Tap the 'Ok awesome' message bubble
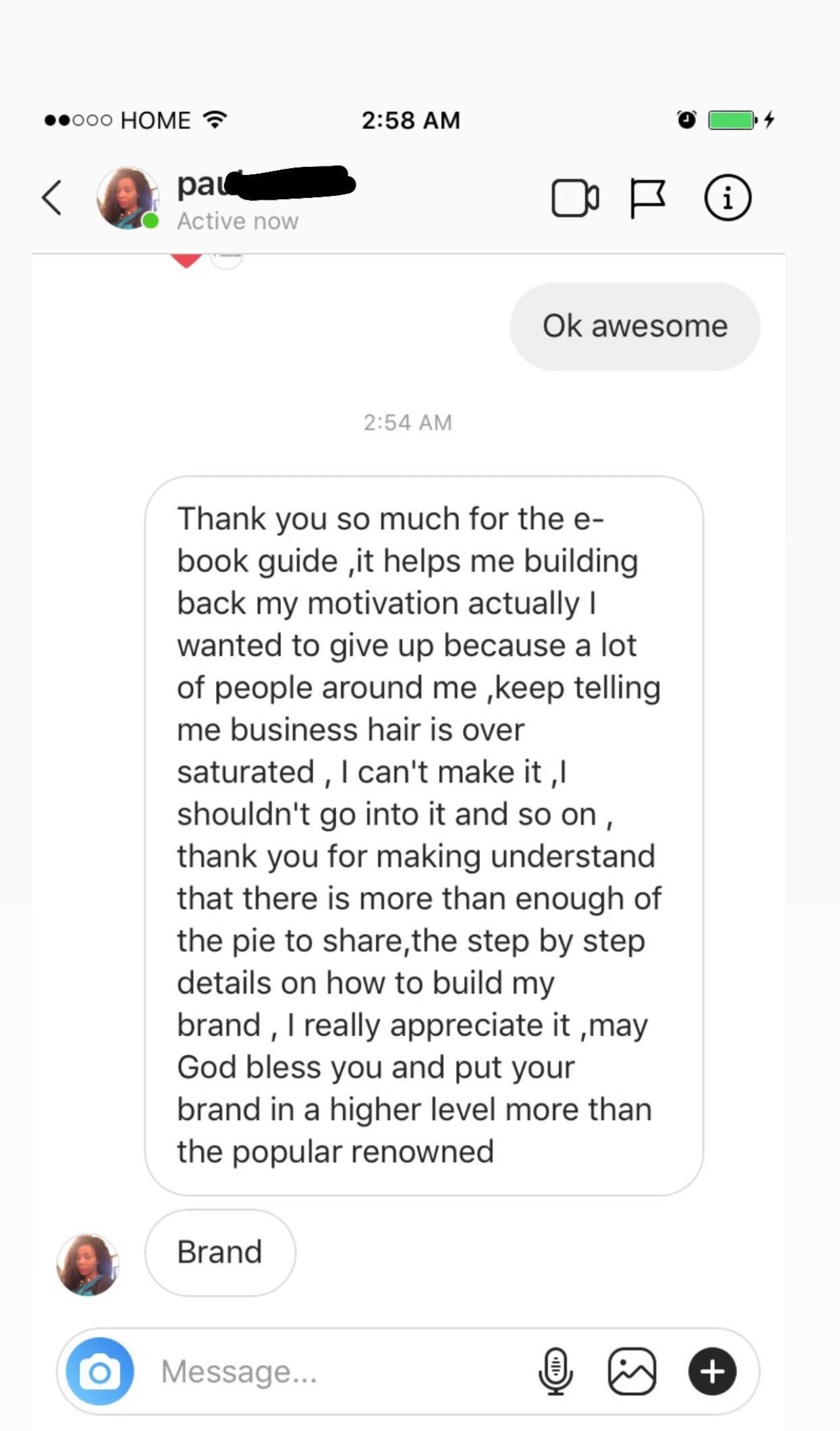840x1431 pixels. [634, 326]
